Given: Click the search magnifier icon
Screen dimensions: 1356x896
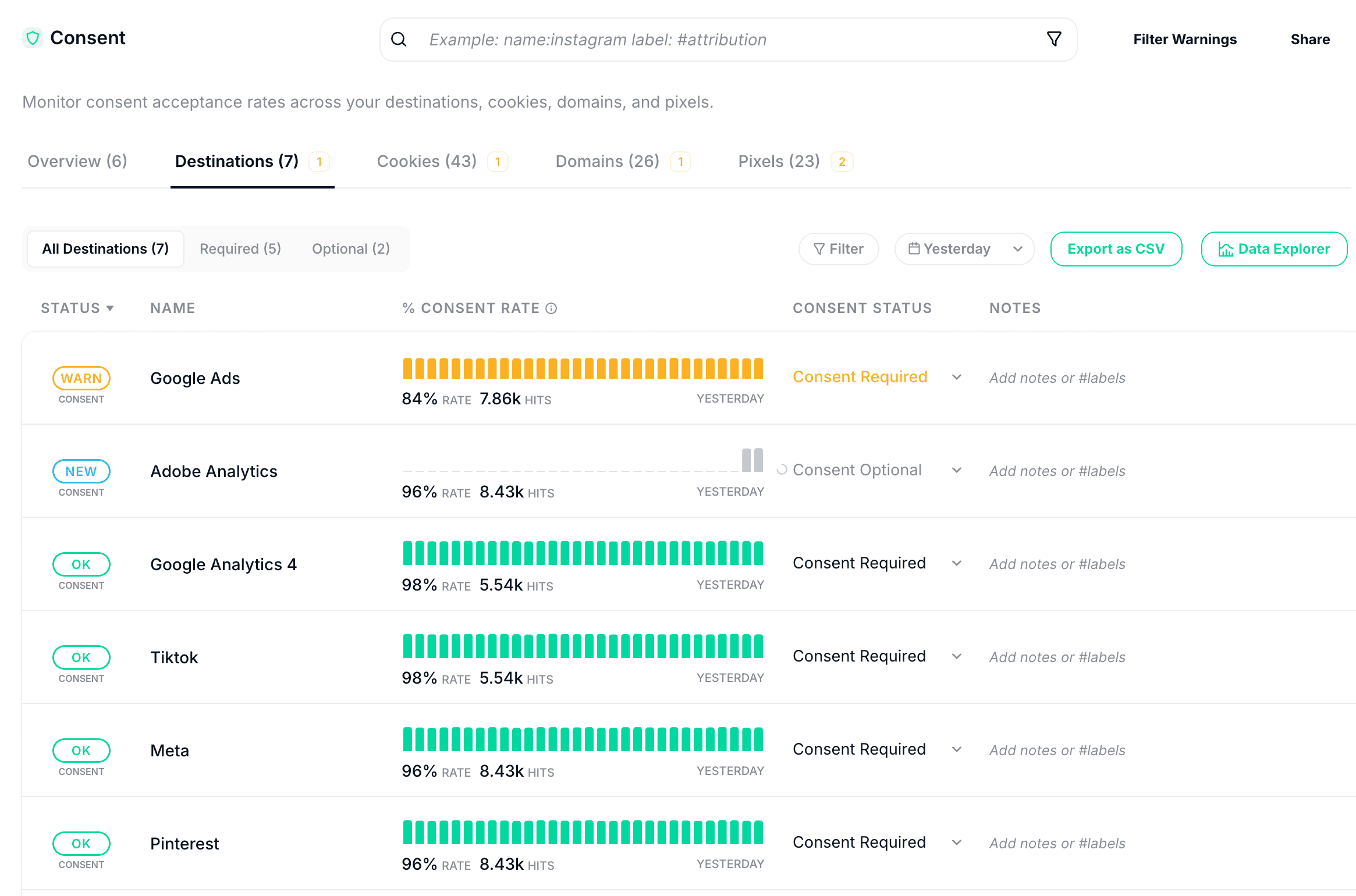Looking at the screenshot, I should coord(399,40).
